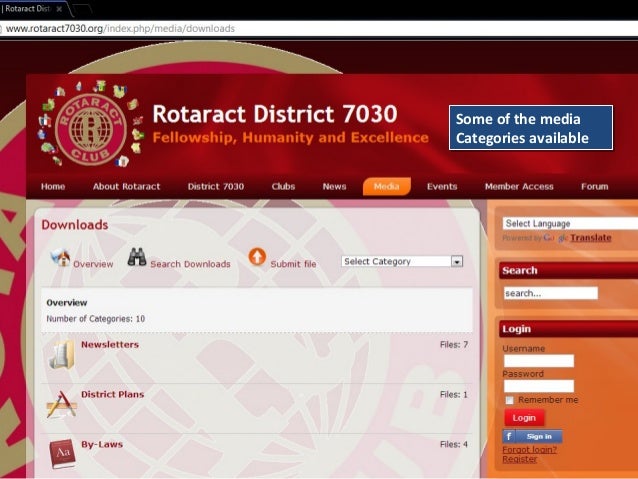Open the Forum menu item
Viewport: 638px width, 479px height.
[x=594, y=186]
